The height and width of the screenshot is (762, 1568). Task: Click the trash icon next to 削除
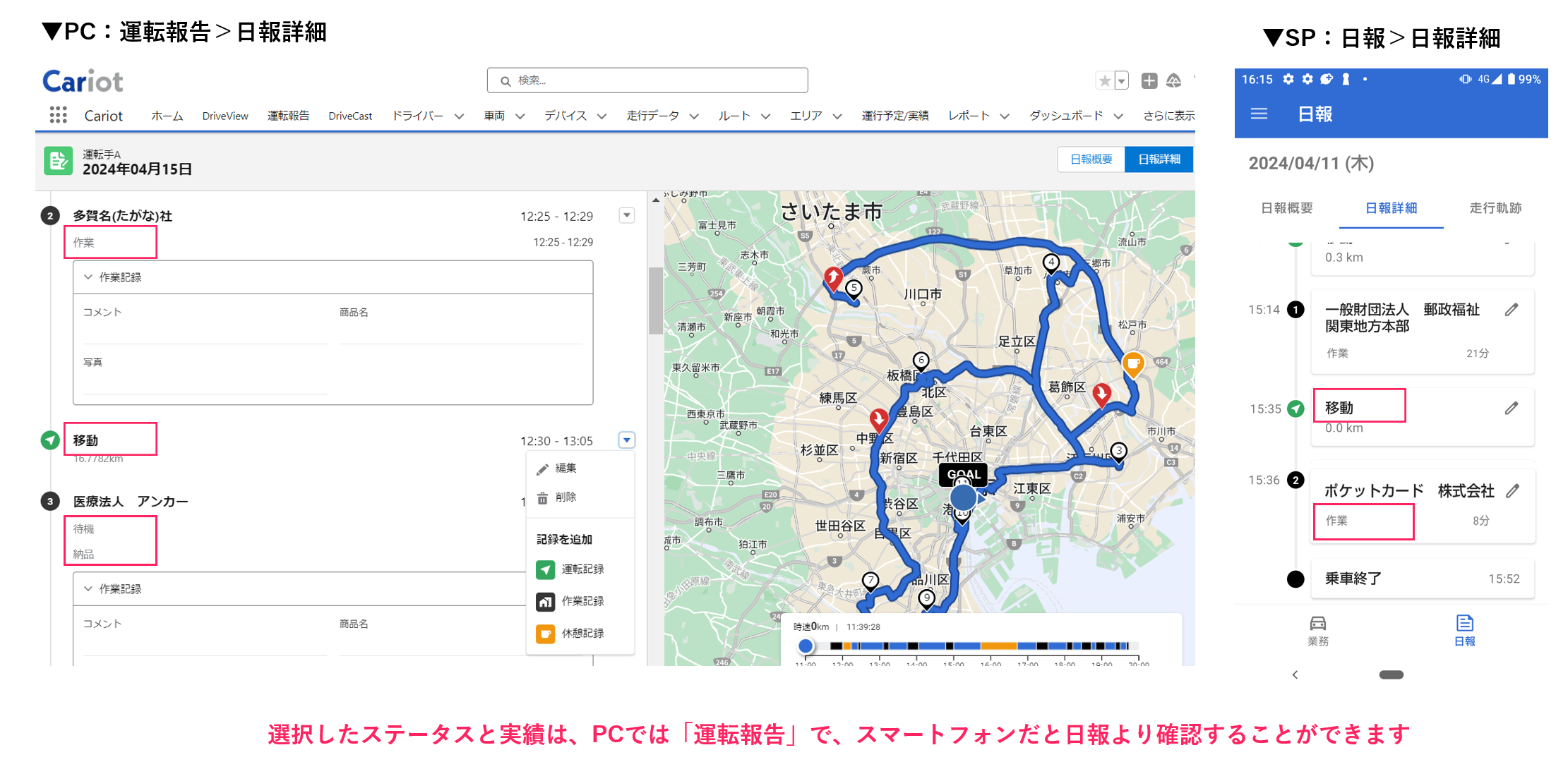pos(542,497)
